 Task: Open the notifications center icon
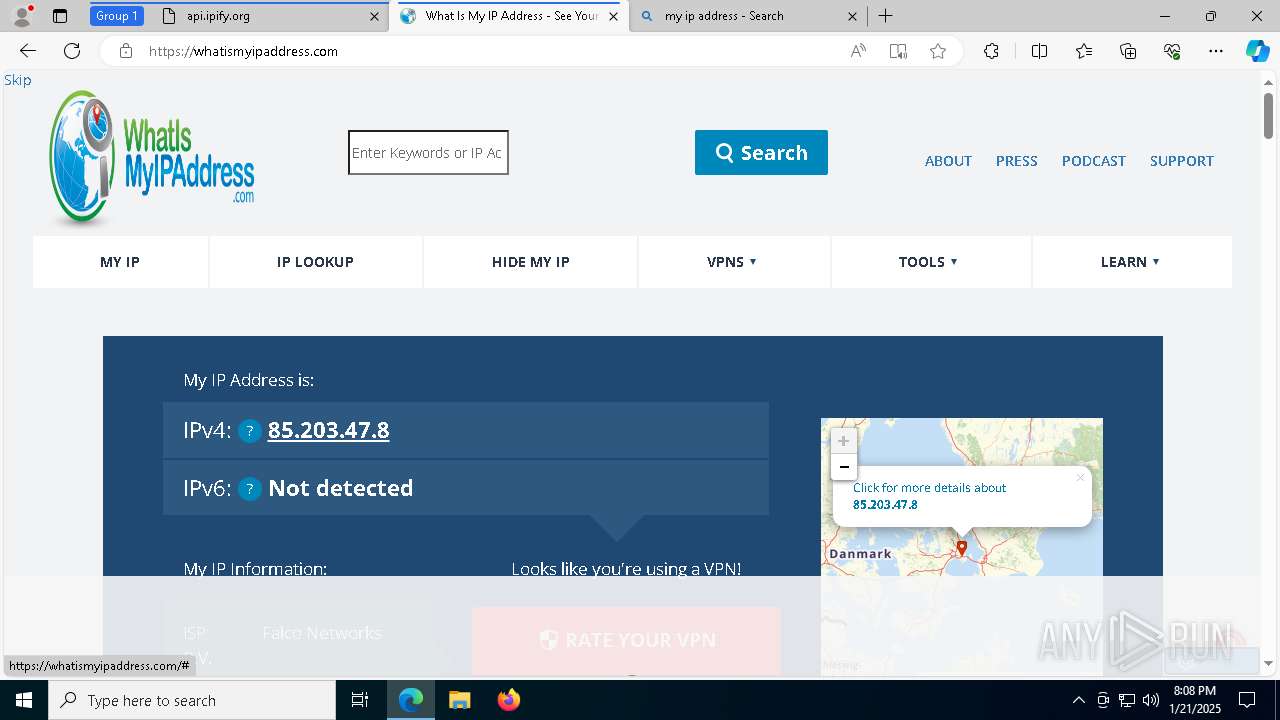[x=1247, y=700]
